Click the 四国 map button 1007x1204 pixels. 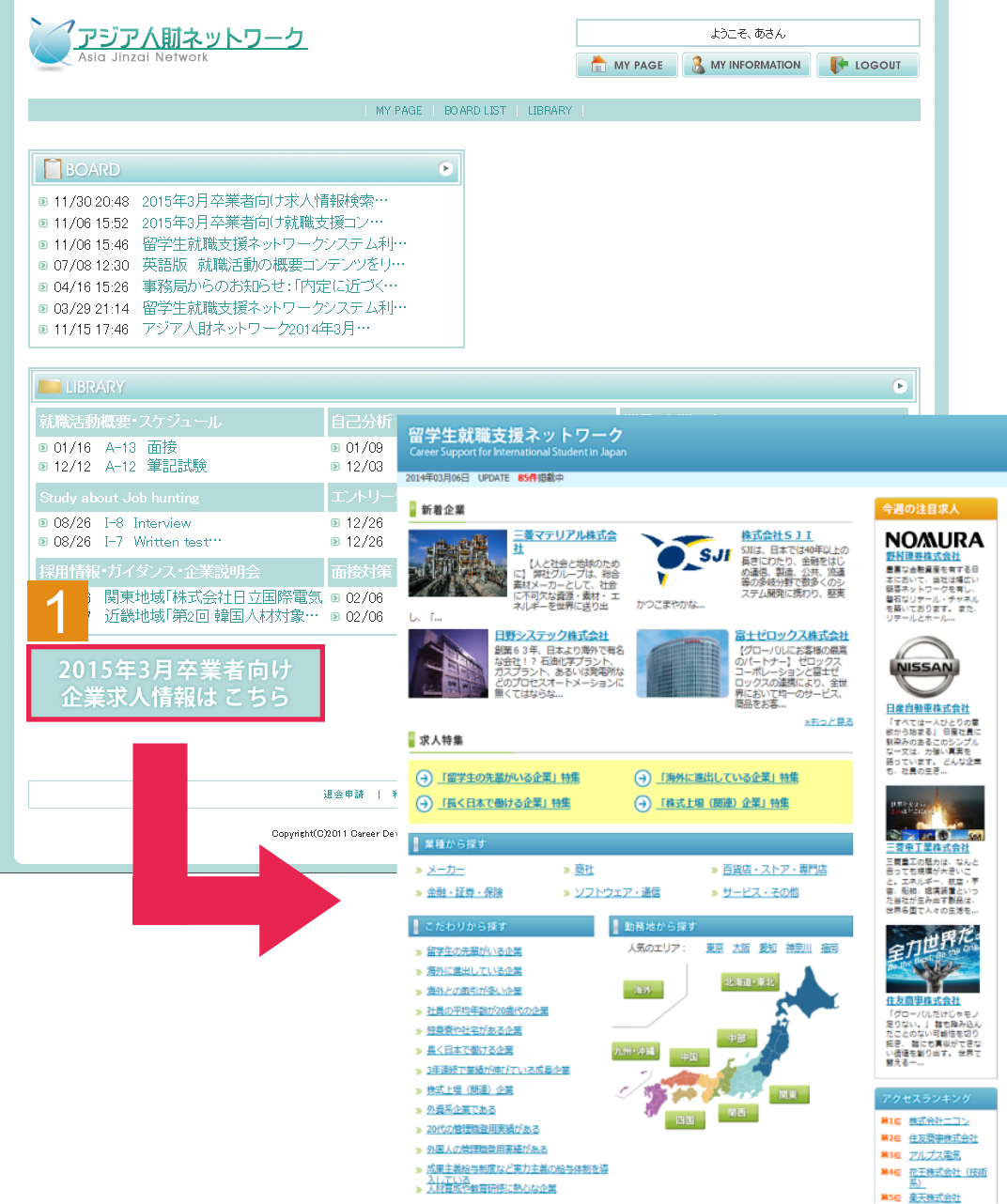coord(685,1119)
